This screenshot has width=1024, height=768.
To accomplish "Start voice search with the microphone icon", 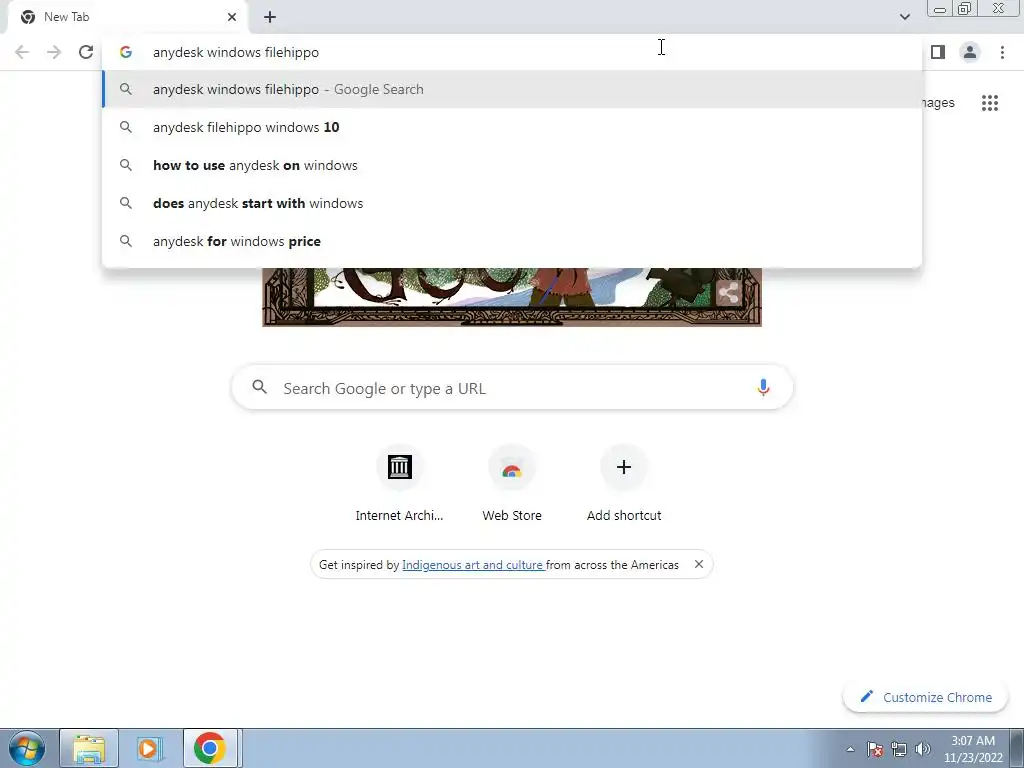I will (x=763, y=388).
